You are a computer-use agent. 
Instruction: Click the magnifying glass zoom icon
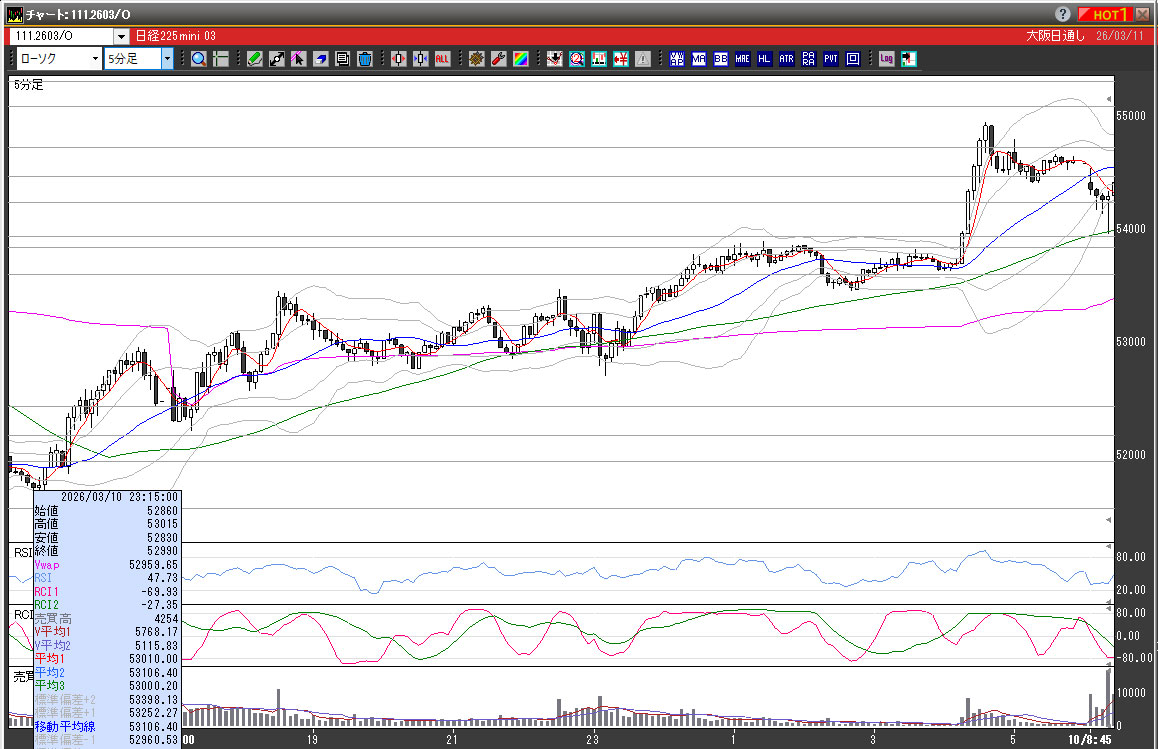tap(199, 59)
